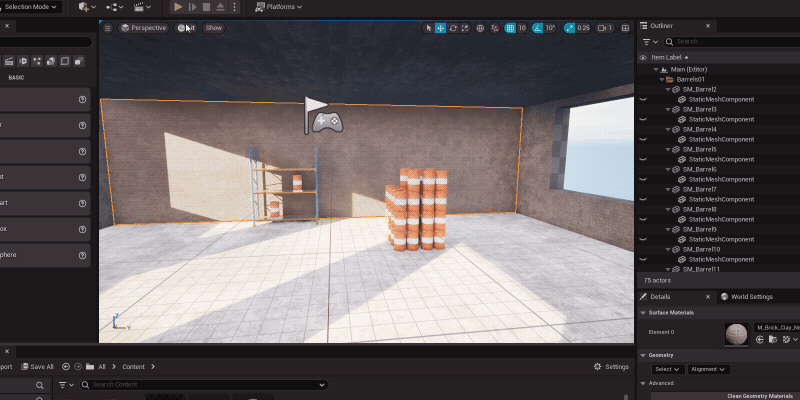The width and height of the screenshot is (800, 400).
Task: Click Content folder in breadcrumb path
Action: 133,367
